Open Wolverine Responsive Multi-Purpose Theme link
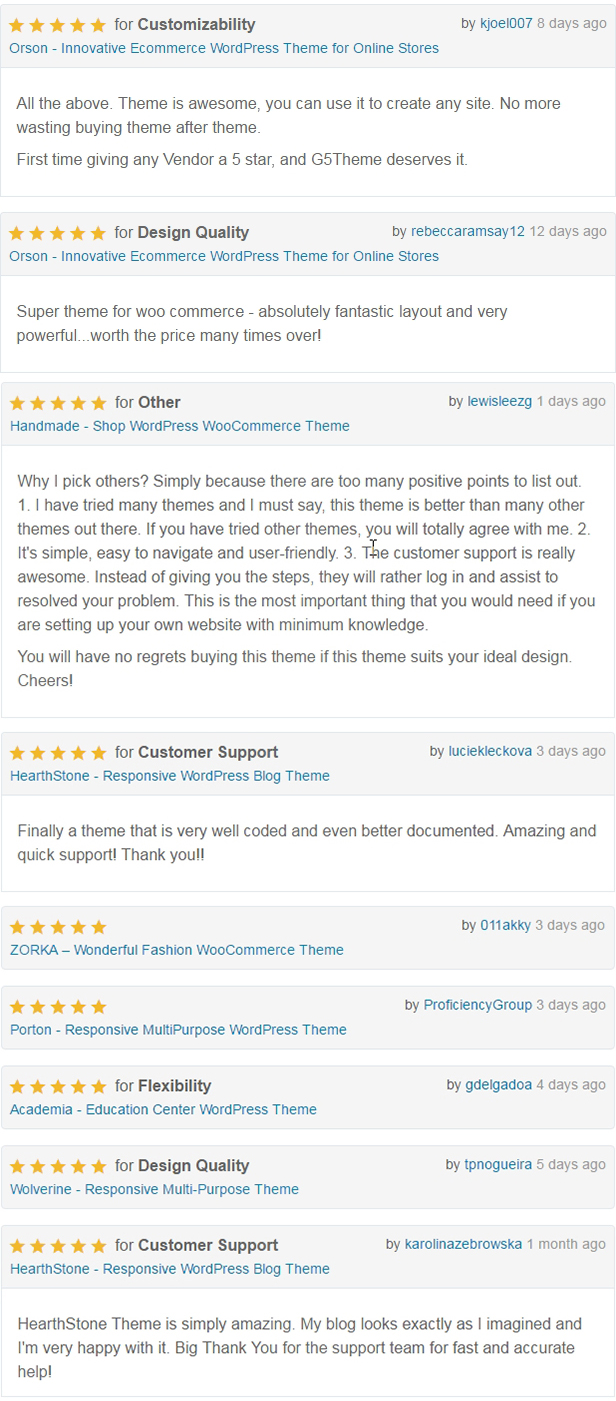This screenshot has height=1401, width=616. 154,1189
